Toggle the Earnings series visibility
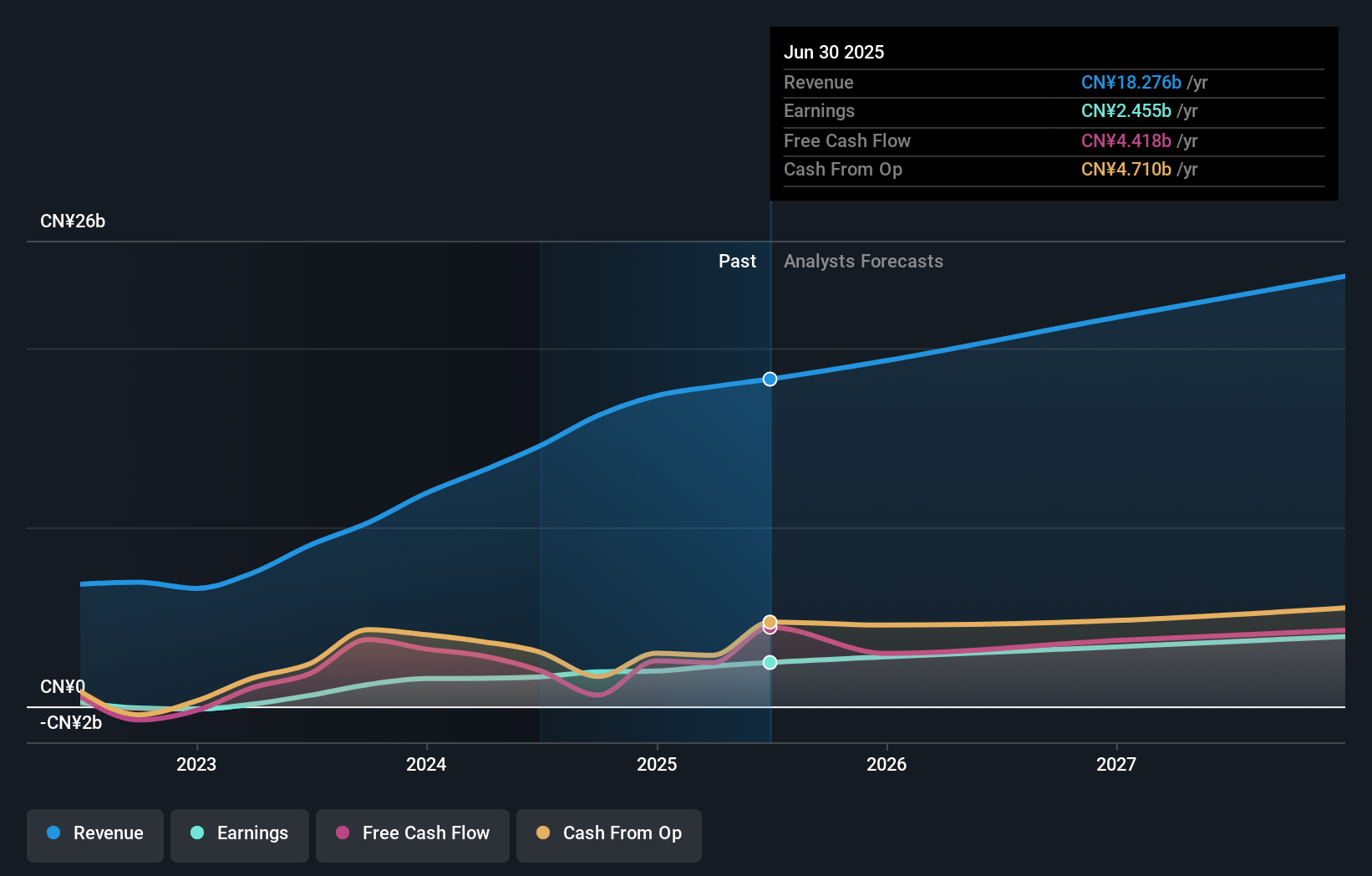 pyautogui.click(x=240, y=833)
